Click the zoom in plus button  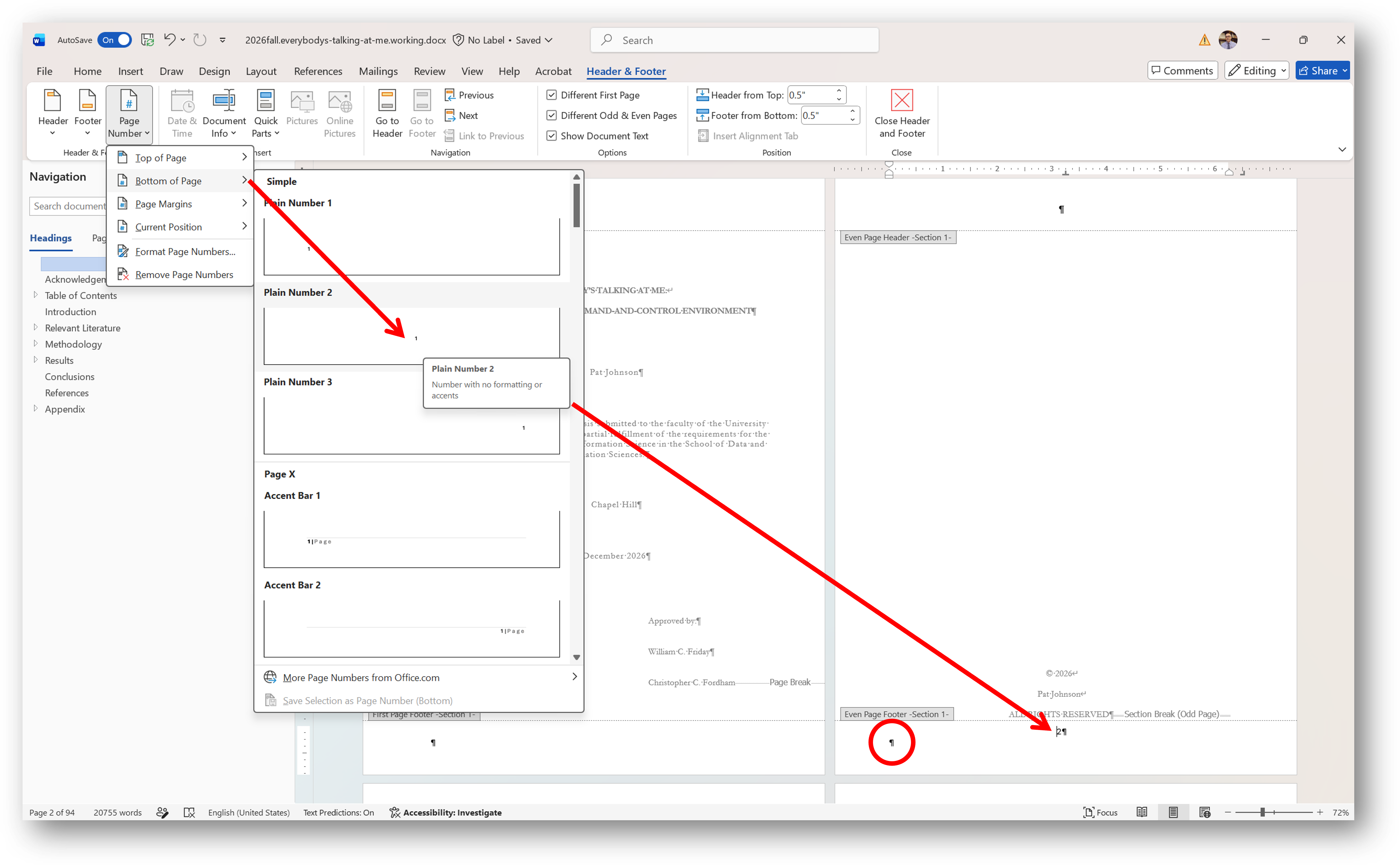tap(1320, 812)
